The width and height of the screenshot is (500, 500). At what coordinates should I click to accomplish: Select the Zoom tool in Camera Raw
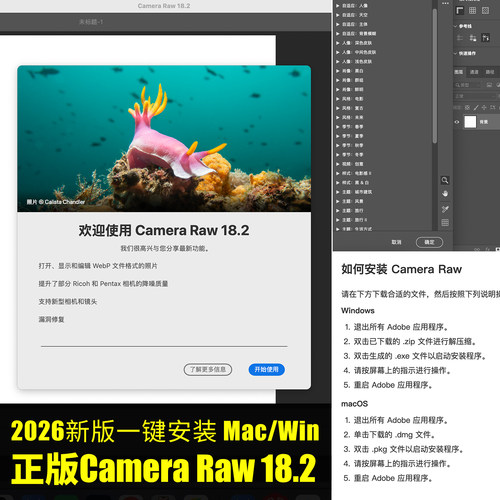[x=445, y=180]
